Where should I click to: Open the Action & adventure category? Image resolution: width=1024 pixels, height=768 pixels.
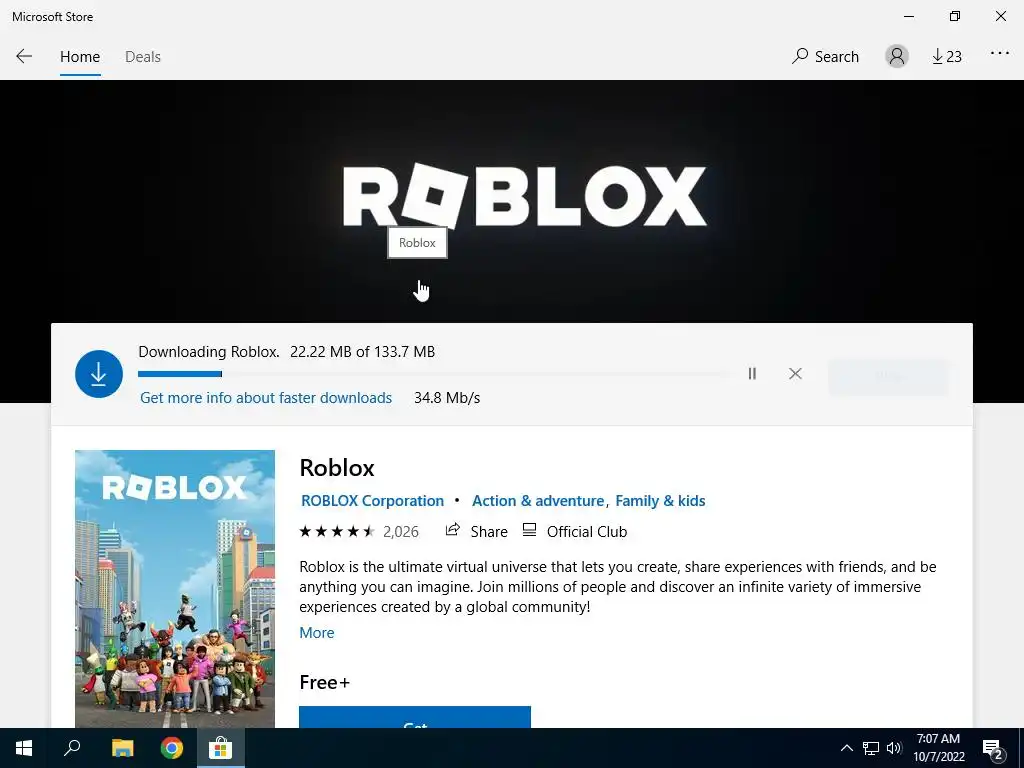coord(538,501)
